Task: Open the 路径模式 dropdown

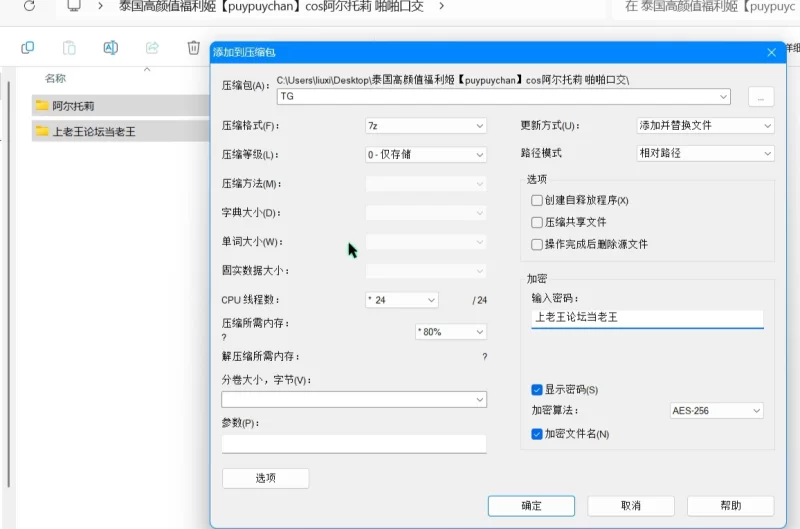Action: 705,153
